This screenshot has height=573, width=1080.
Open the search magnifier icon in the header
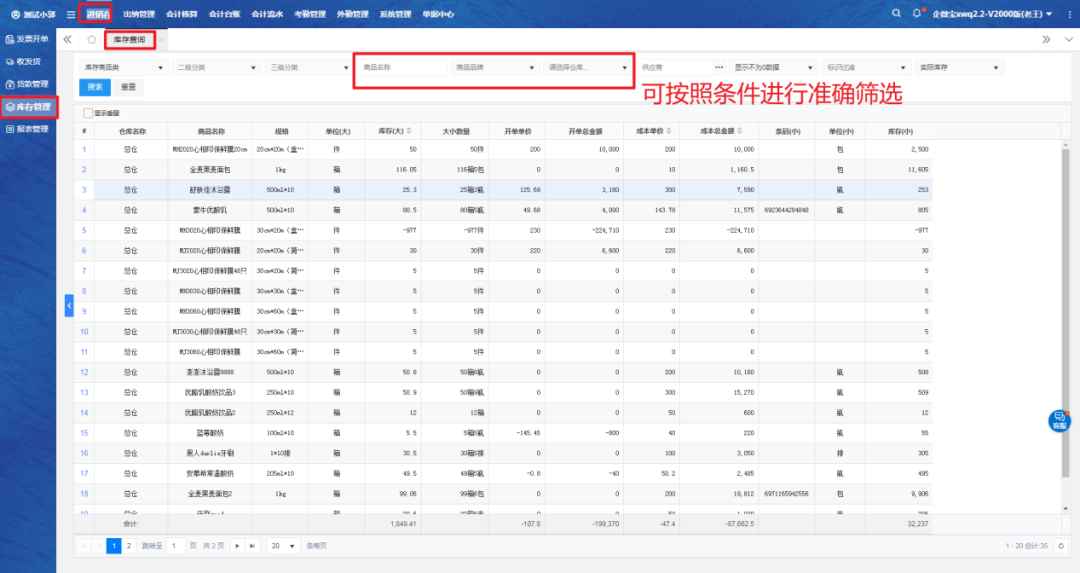pos(896,13)
